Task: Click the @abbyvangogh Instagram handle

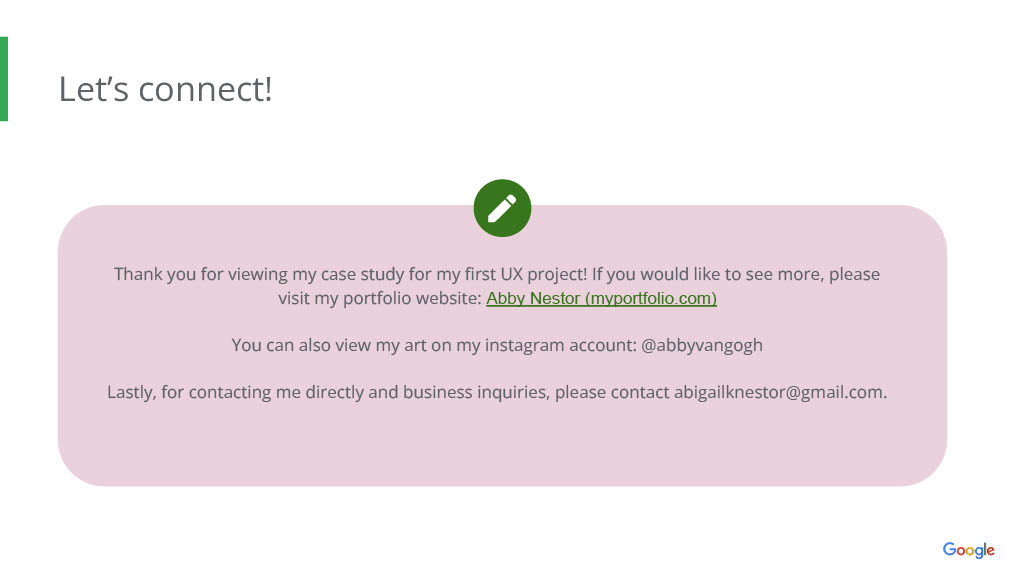Action: (702, 345)
